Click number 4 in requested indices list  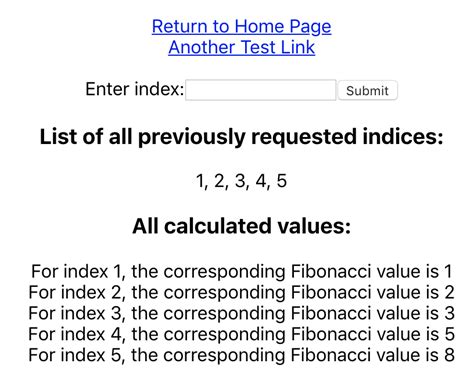point(261,181)
